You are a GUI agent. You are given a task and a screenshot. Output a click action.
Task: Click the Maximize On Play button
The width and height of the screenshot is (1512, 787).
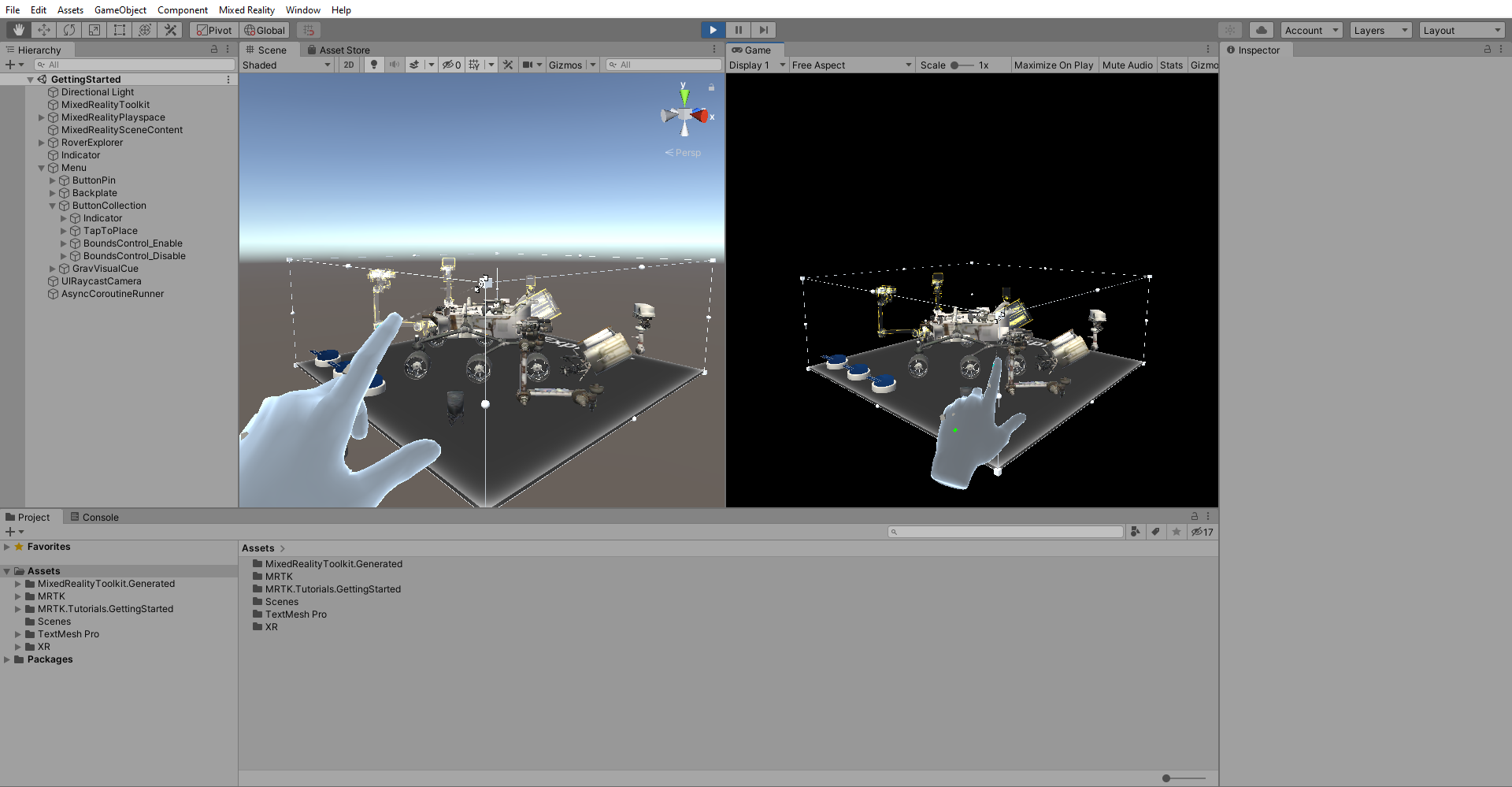(x=1054, y=65)
